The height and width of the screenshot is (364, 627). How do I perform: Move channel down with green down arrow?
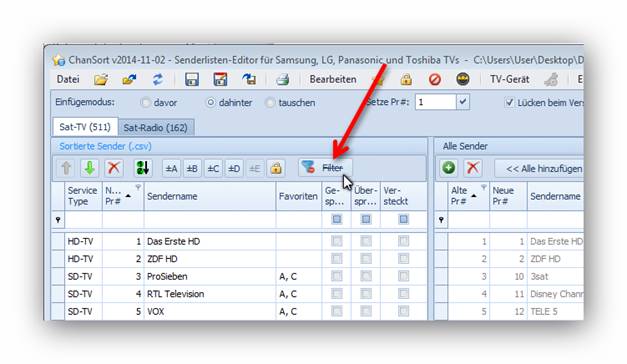click(90, 168)
